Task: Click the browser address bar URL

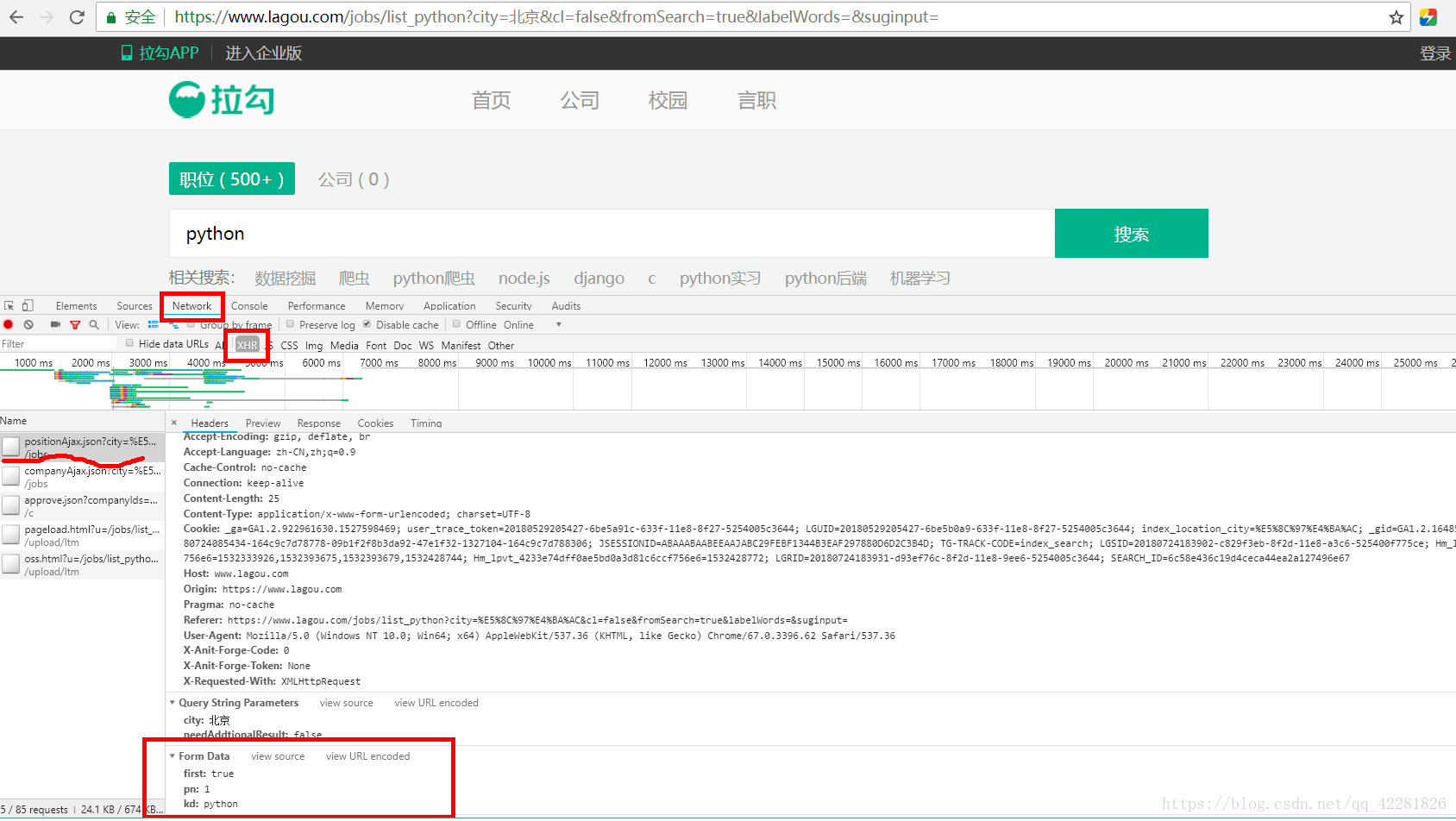Action: [556, 17]
